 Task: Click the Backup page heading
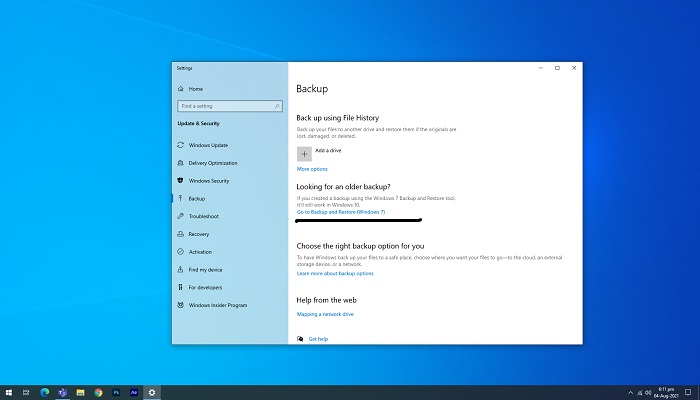(312, 89)
